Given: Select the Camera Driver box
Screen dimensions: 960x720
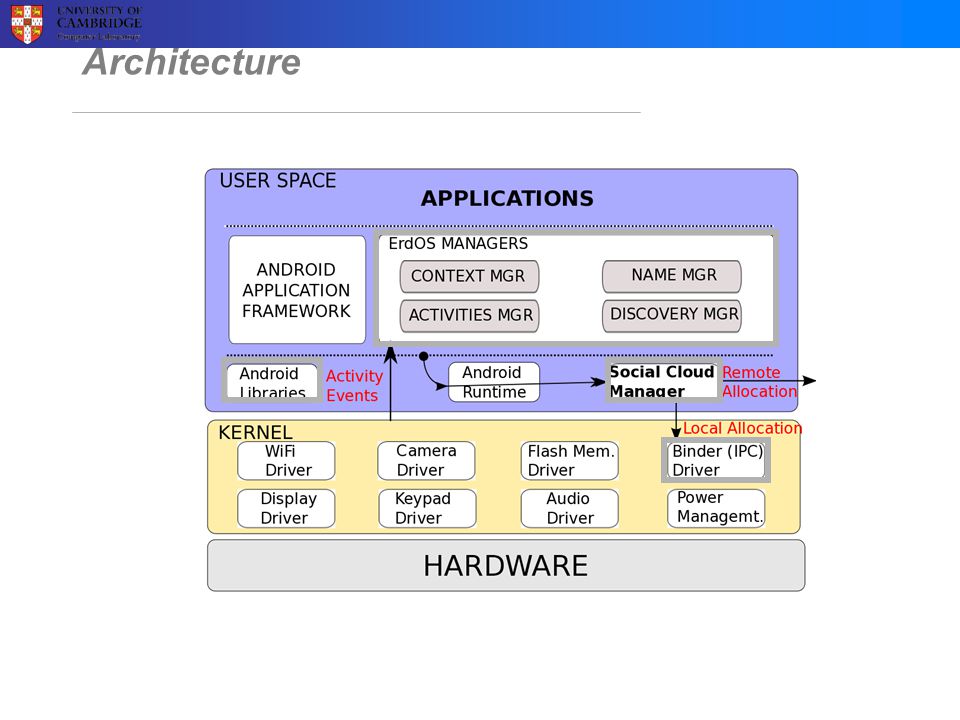Looking at the screenshot, I should click(426, 460).
